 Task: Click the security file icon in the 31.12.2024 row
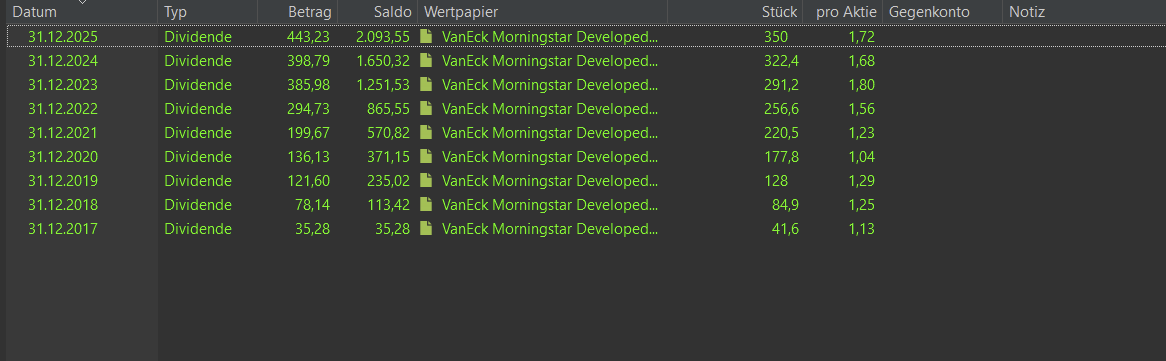coord(425,60)
